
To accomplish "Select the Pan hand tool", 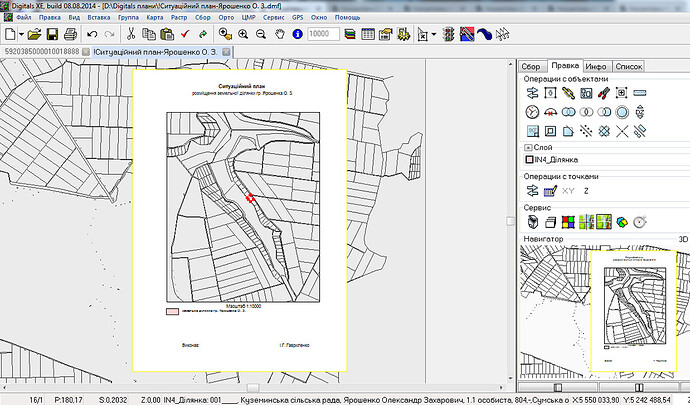I will (x=279, y=34).
